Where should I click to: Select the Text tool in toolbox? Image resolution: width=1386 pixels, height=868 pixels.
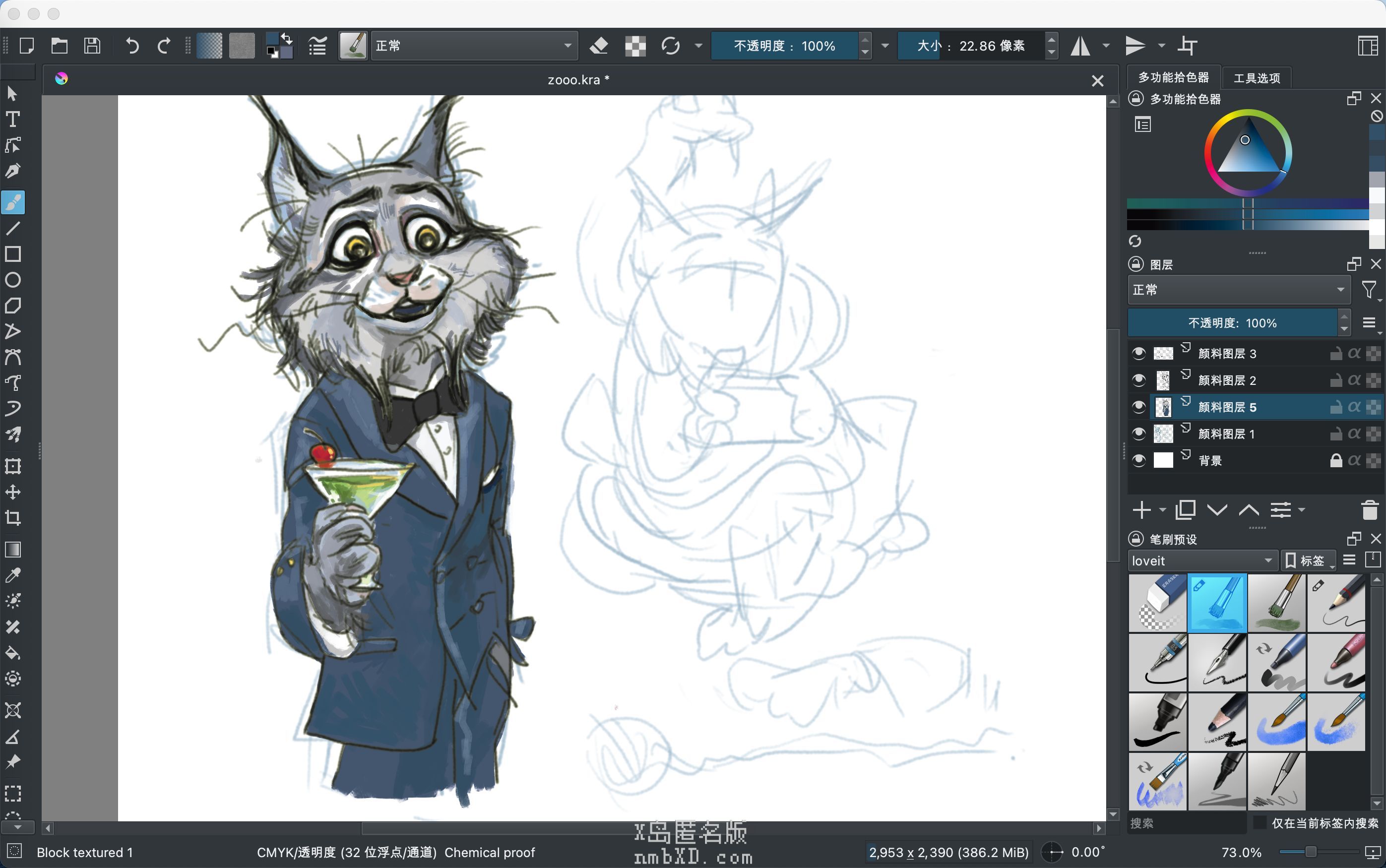click(x=12, y=120)
